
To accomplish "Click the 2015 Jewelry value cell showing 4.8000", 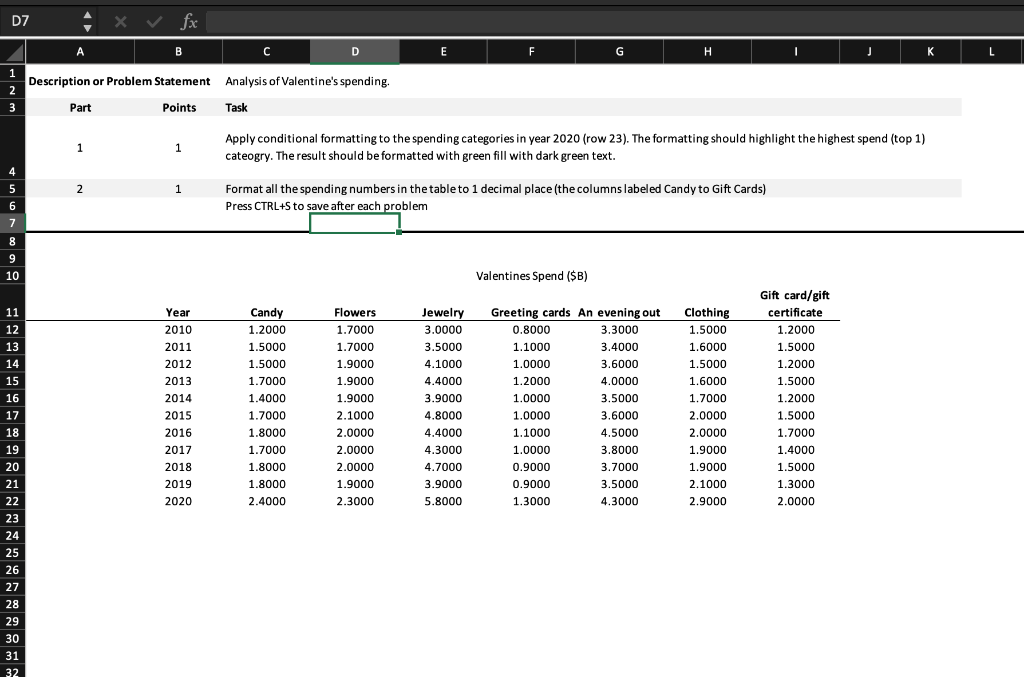I will tap(443, 415).
